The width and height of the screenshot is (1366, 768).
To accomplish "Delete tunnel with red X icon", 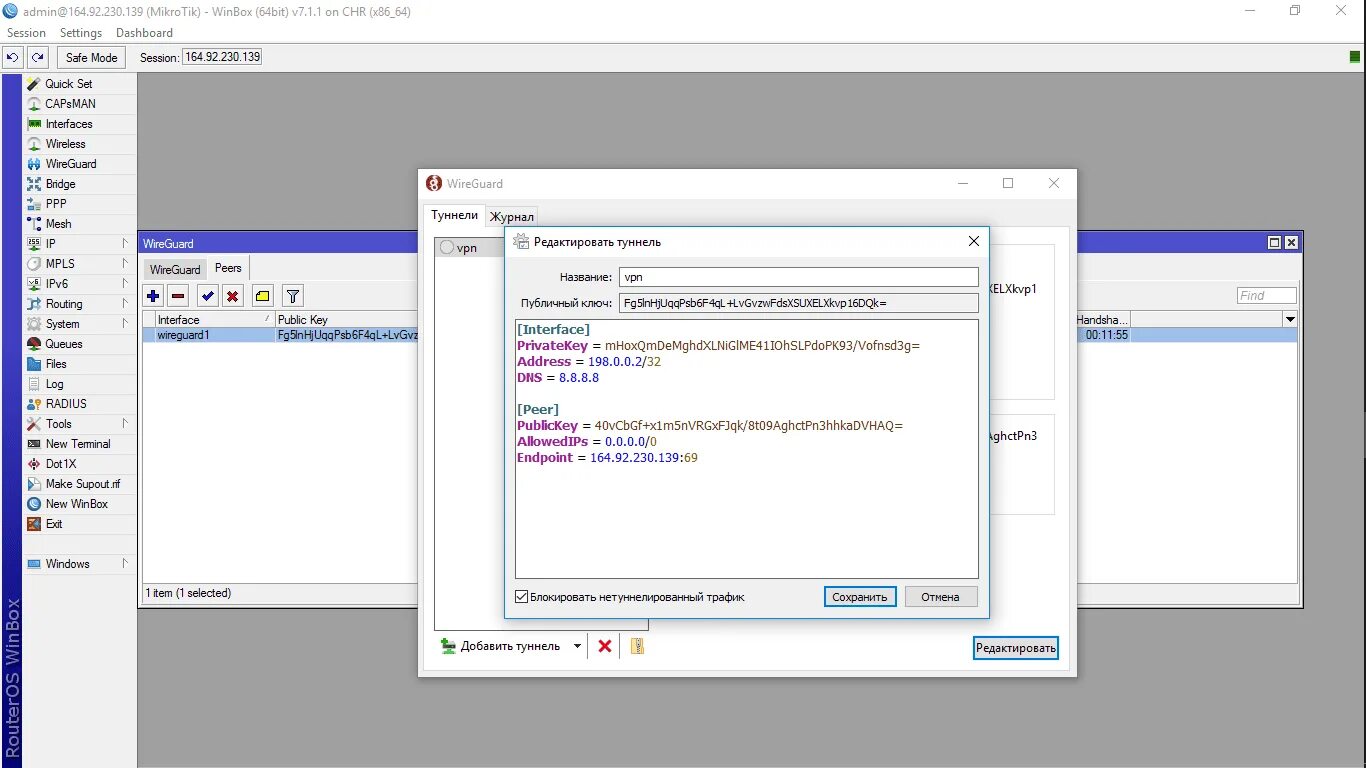I will point(605,646).
